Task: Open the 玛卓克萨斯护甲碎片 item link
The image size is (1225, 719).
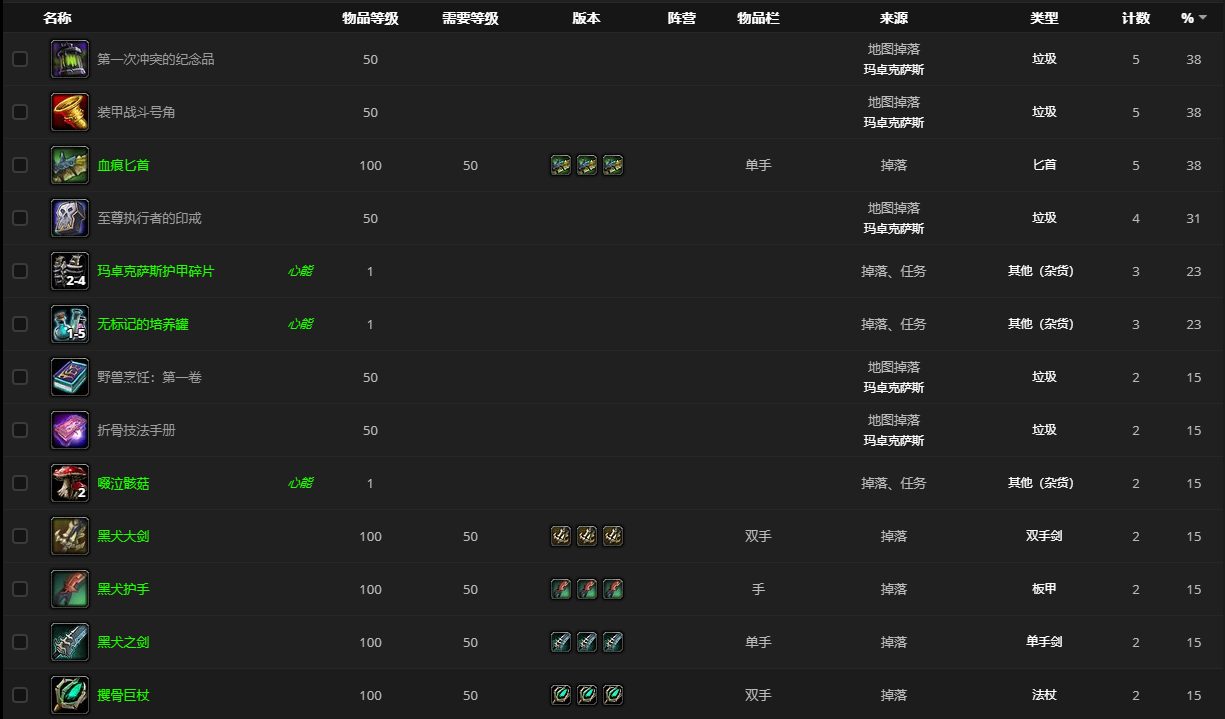Action: click(x=155, y=271)
